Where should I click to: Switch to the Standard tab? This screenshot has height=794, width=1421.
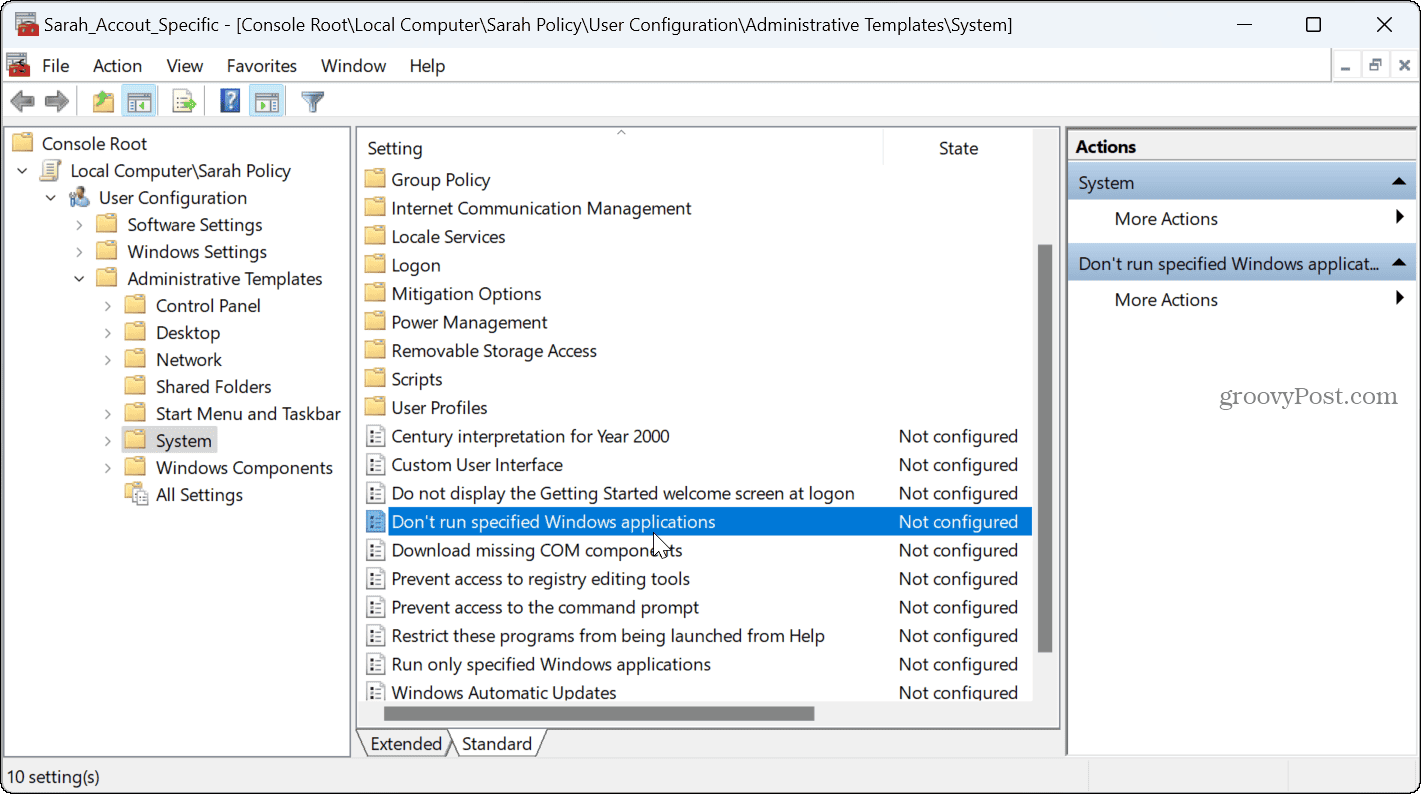(x=497, y=744)
